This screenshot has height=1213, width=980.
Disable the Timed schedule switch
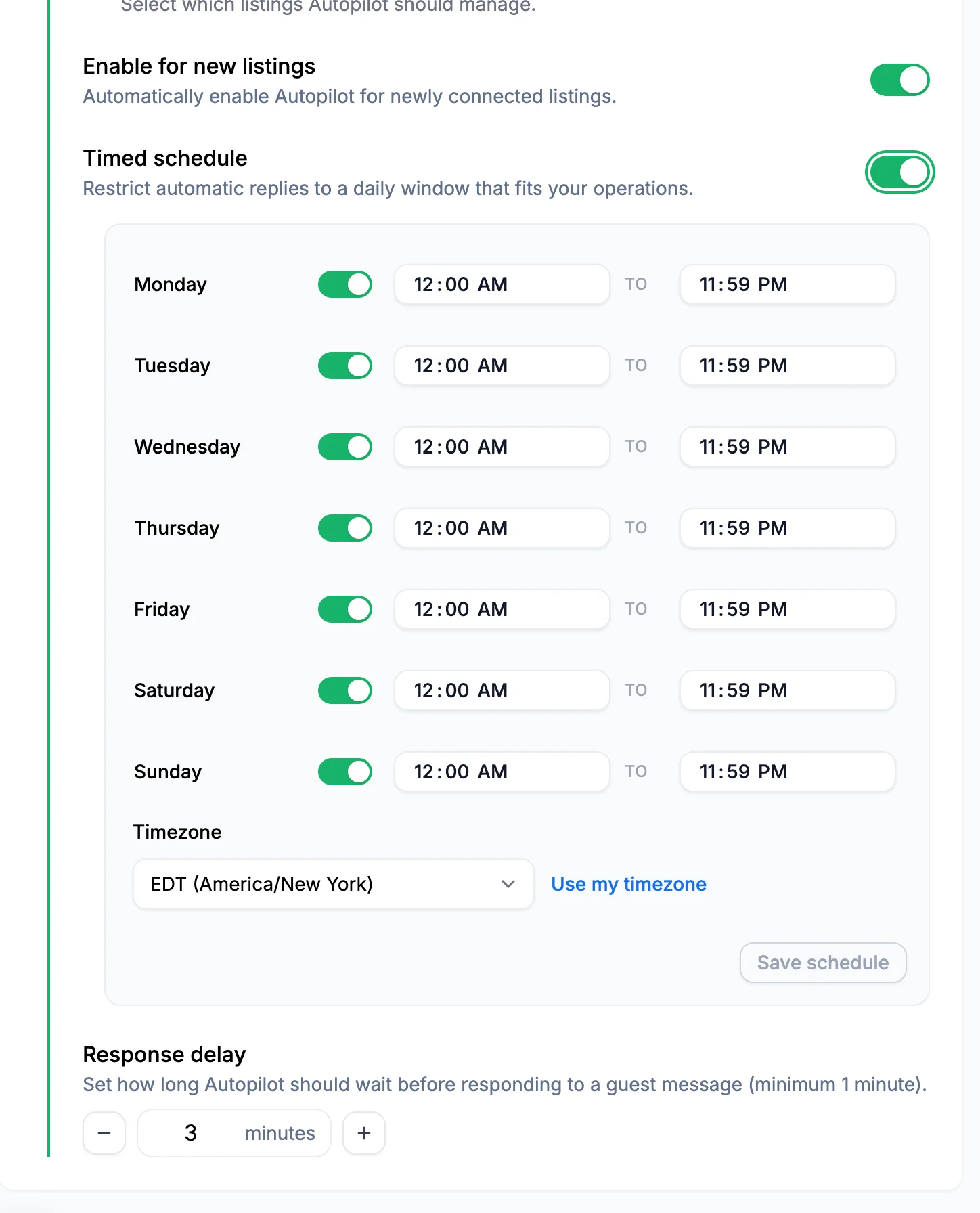[899, 172]
